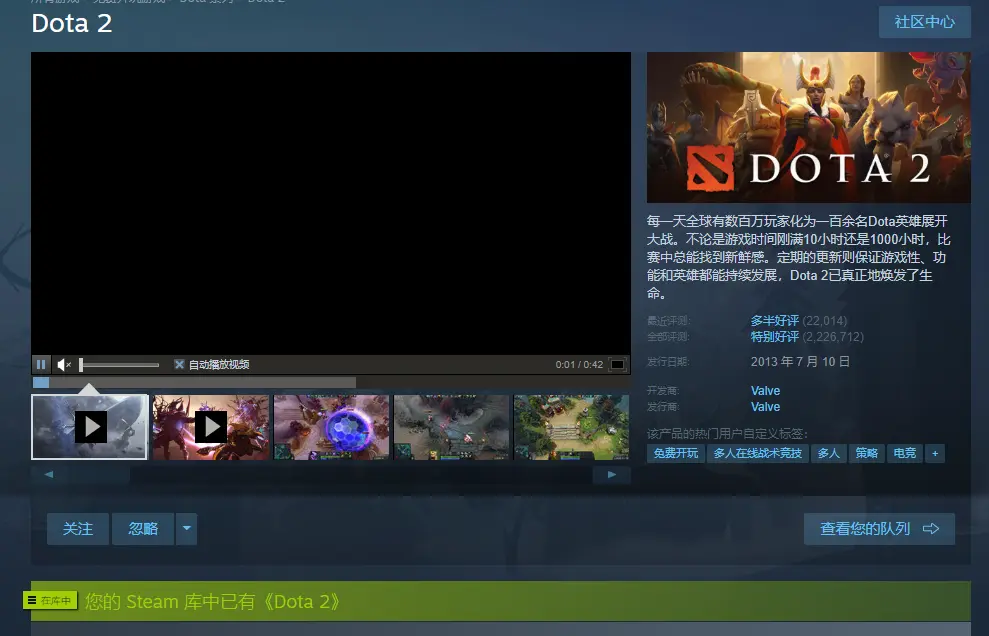Viewport: 989px width, 636px height.
Task: Click the 忽略 ignore button
Action: pos(143,529)
